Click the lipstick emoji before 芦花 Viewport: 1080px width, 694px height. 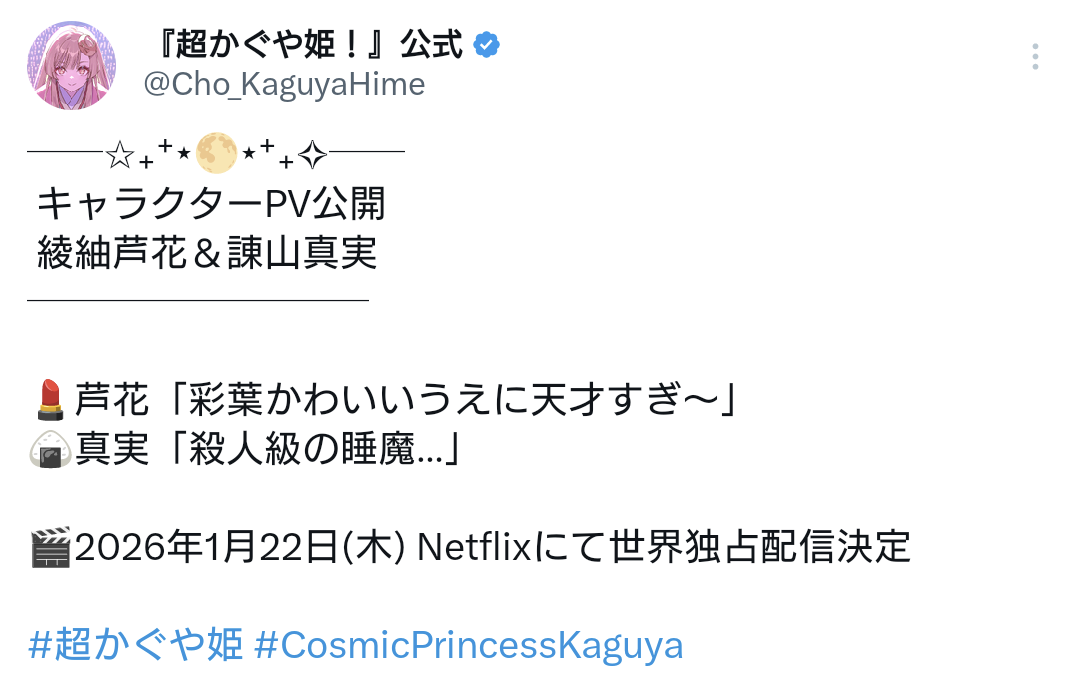coord(50,401)
